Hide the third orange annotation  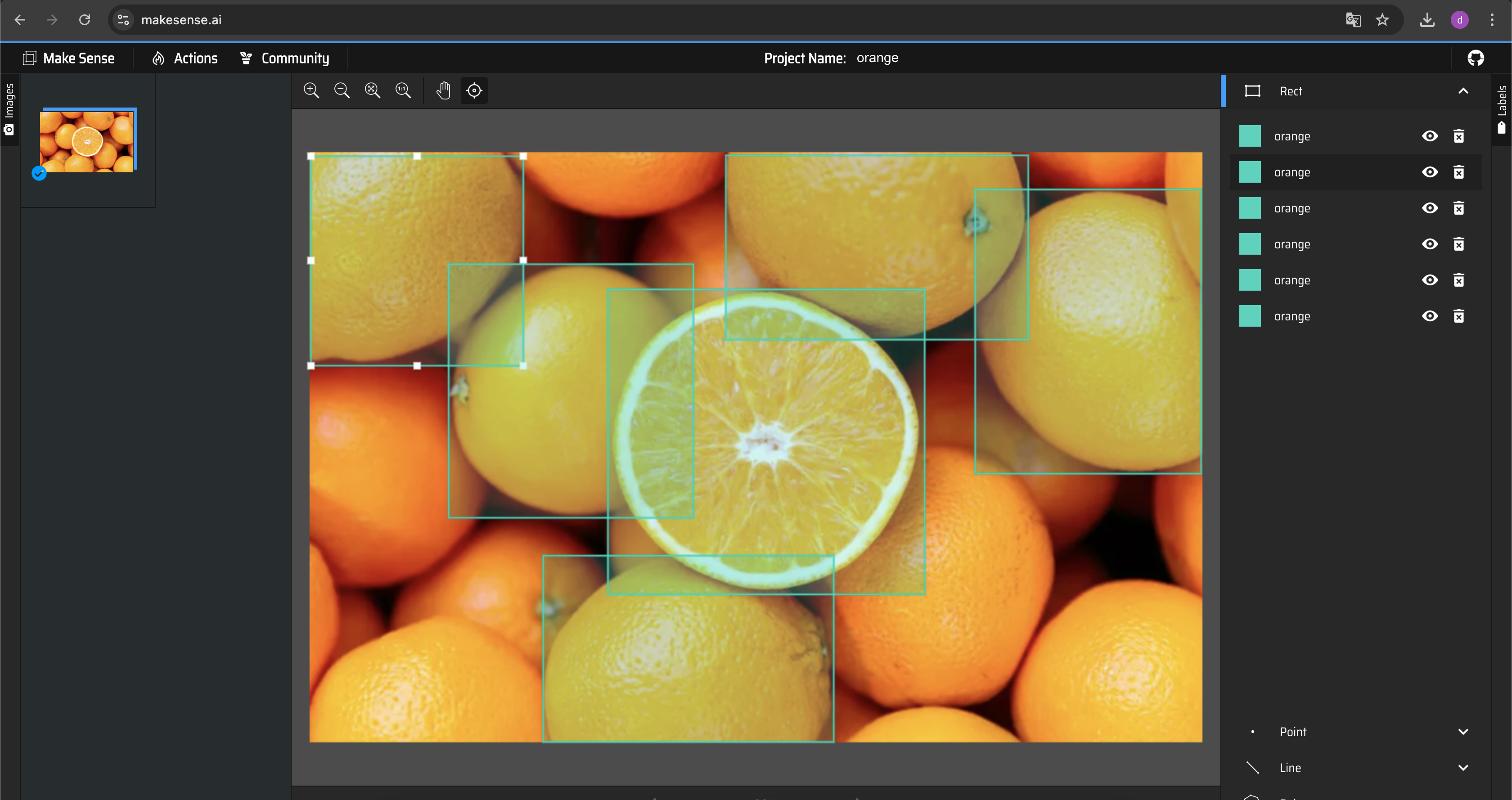point(1430,208)
